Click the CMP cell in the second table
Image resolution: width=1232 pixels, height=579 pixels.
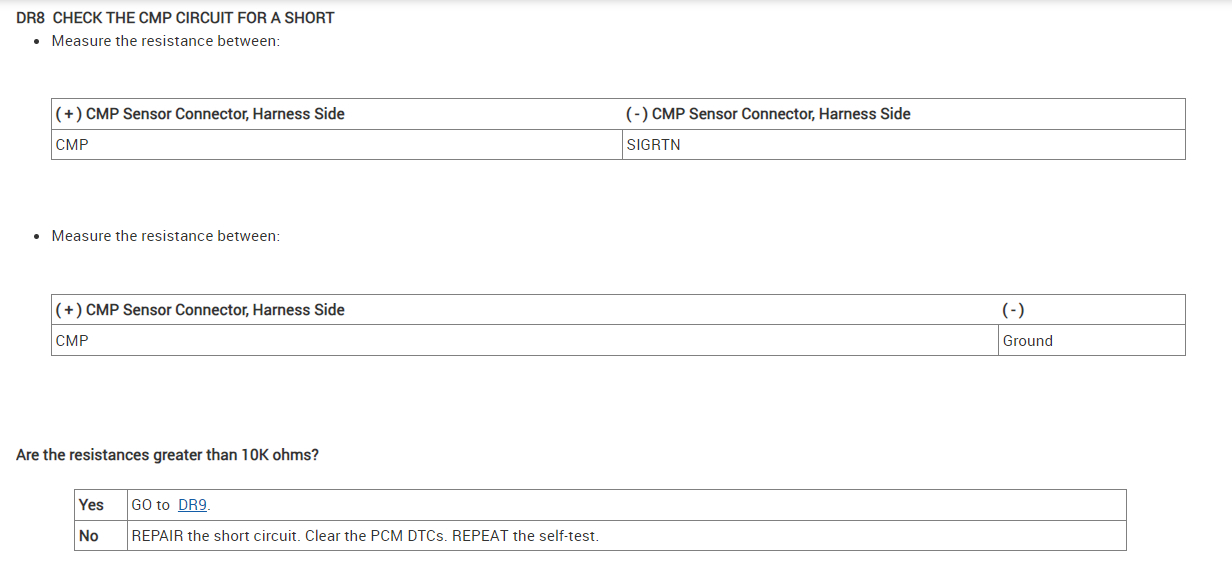click(72, 341)
